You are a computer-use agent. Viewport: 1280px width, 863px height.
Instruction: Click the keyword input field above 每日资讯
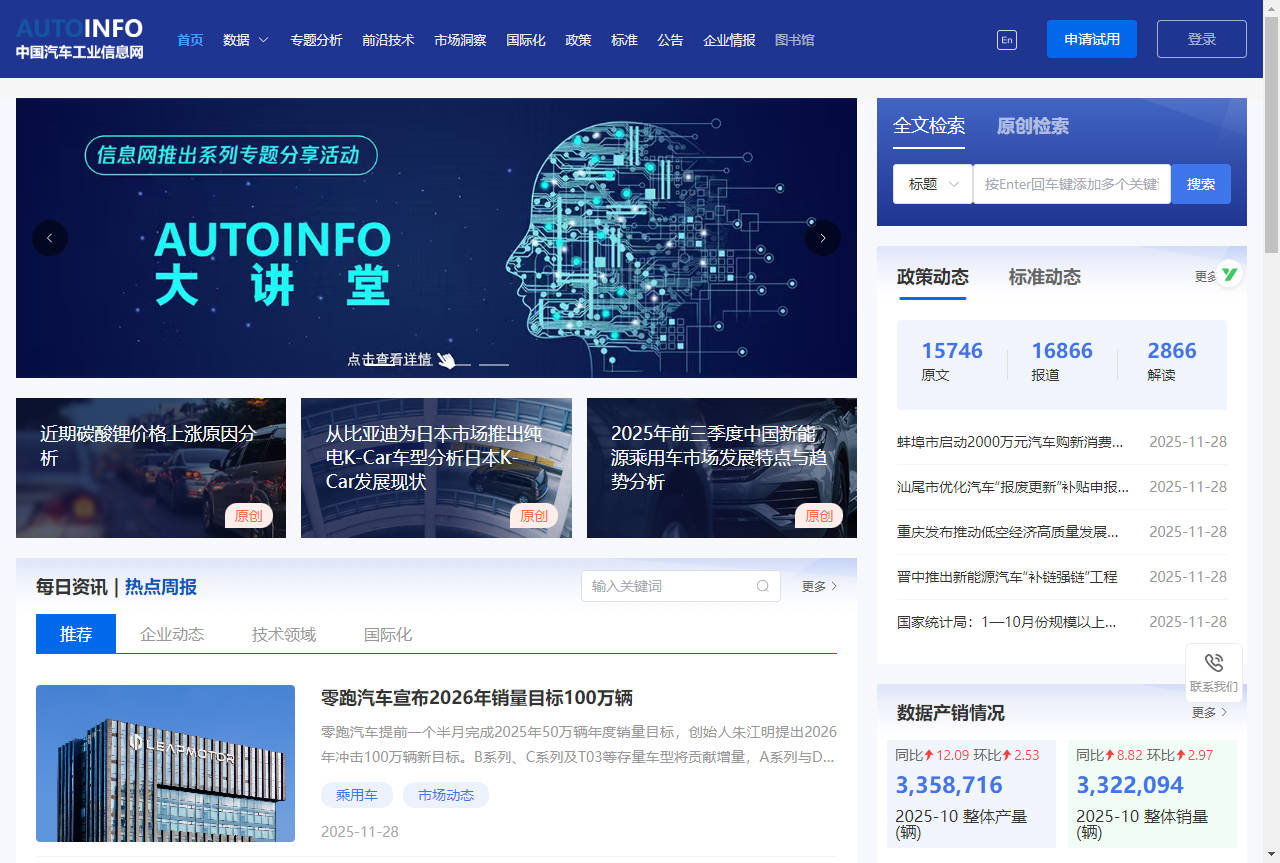[670, 586]
